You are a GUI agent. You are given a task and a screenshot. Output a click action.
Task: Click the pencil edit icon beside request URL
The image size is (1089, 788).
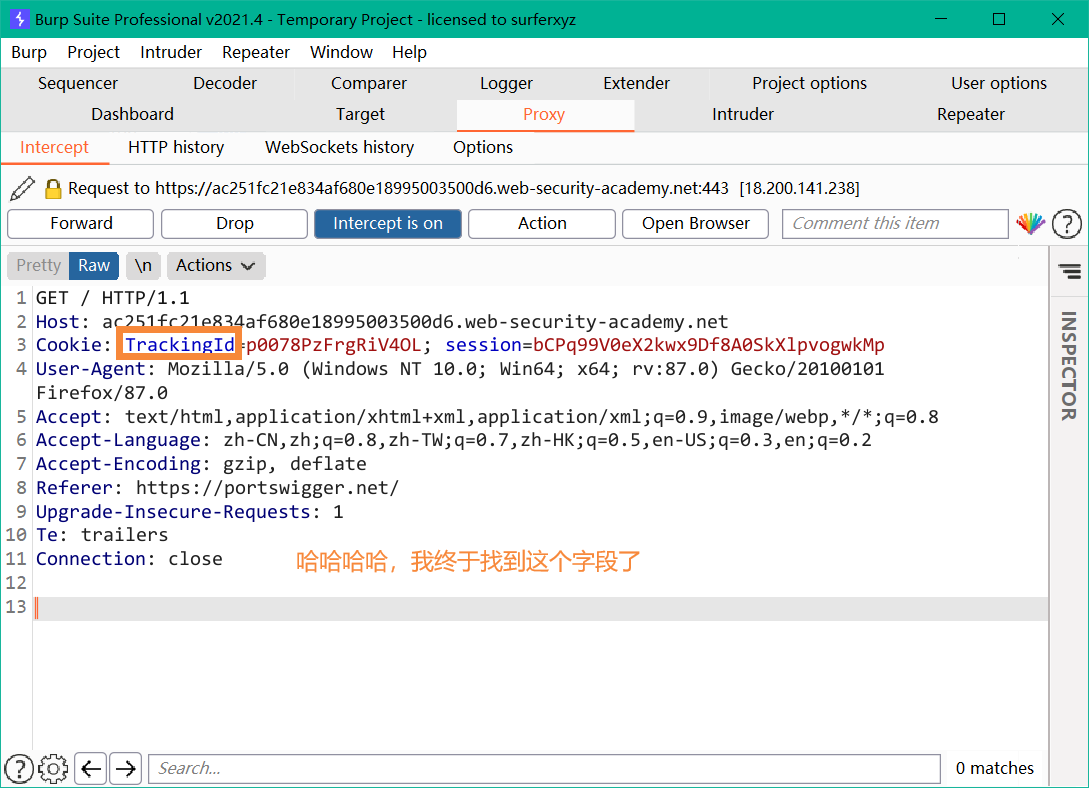[22, 188]
